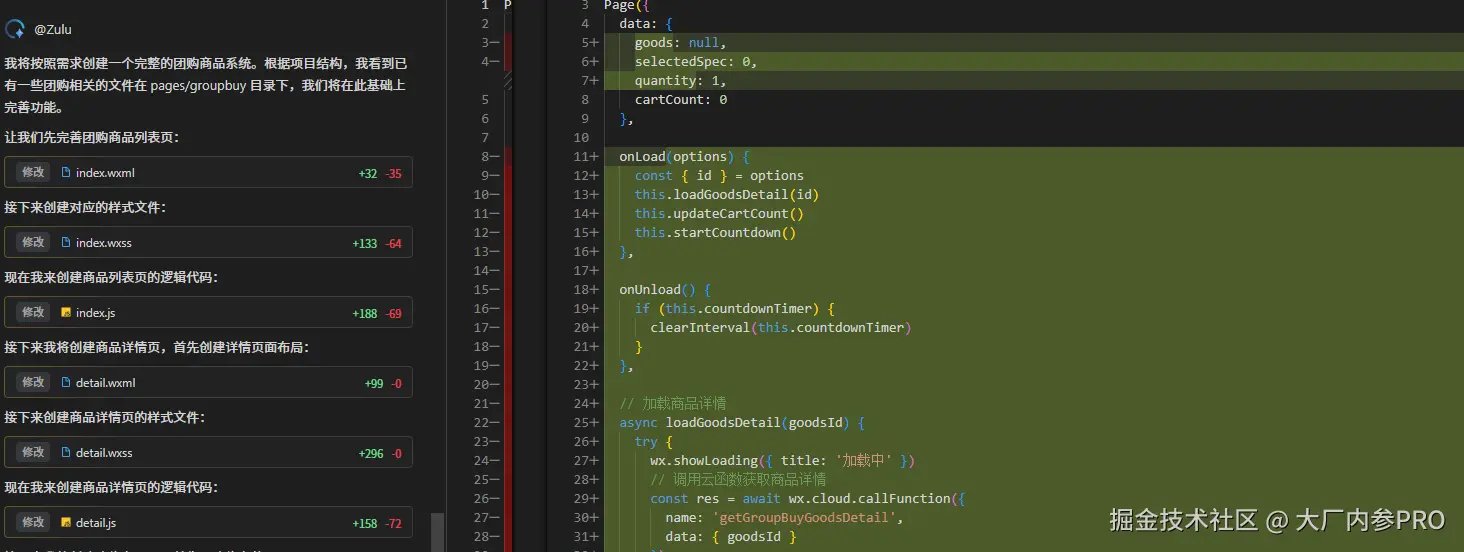The width and height of the screenshot is (1464, 552).
Task: Click the file icon beside index.wxss
Action: [x=66, y=243]
